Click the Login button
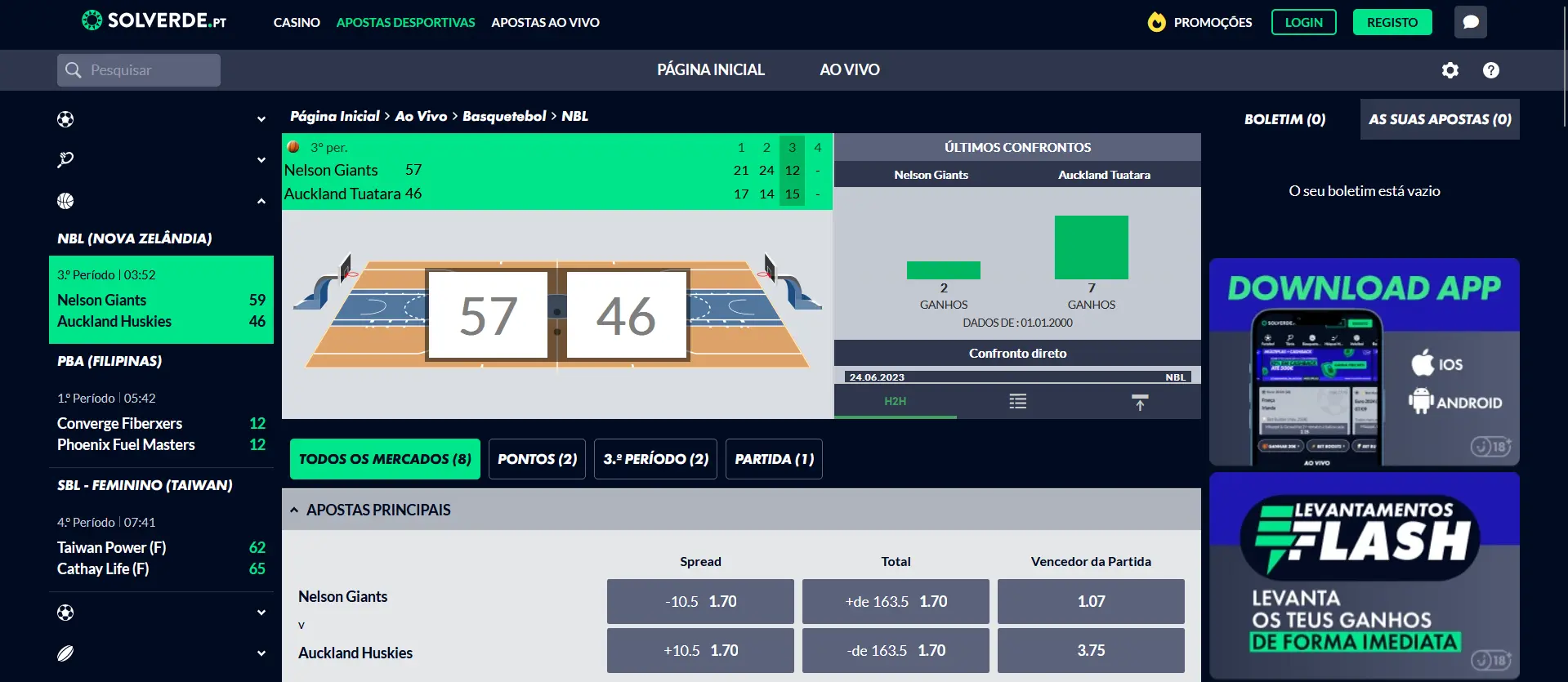The width and height of the screenshot is (1568, 682). [x=1304, y=22]
